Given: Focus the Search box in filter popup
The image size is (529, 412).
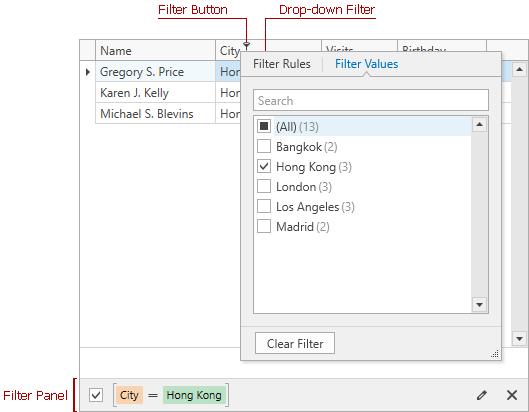Looking at the screenshot, I should (371, 100).
